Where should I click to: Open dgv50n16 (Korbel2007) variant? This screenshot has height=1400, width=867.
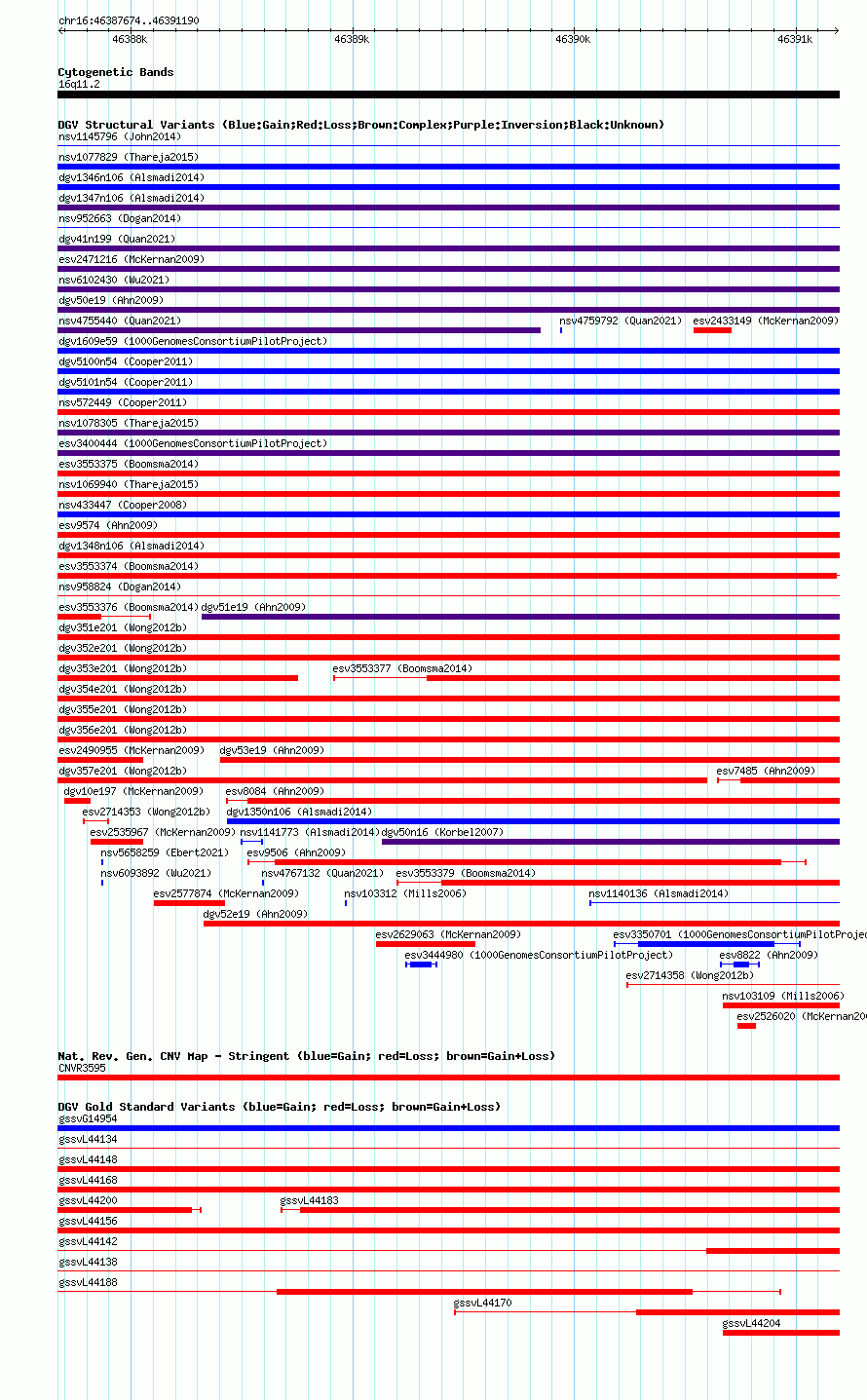pos(611,842)
